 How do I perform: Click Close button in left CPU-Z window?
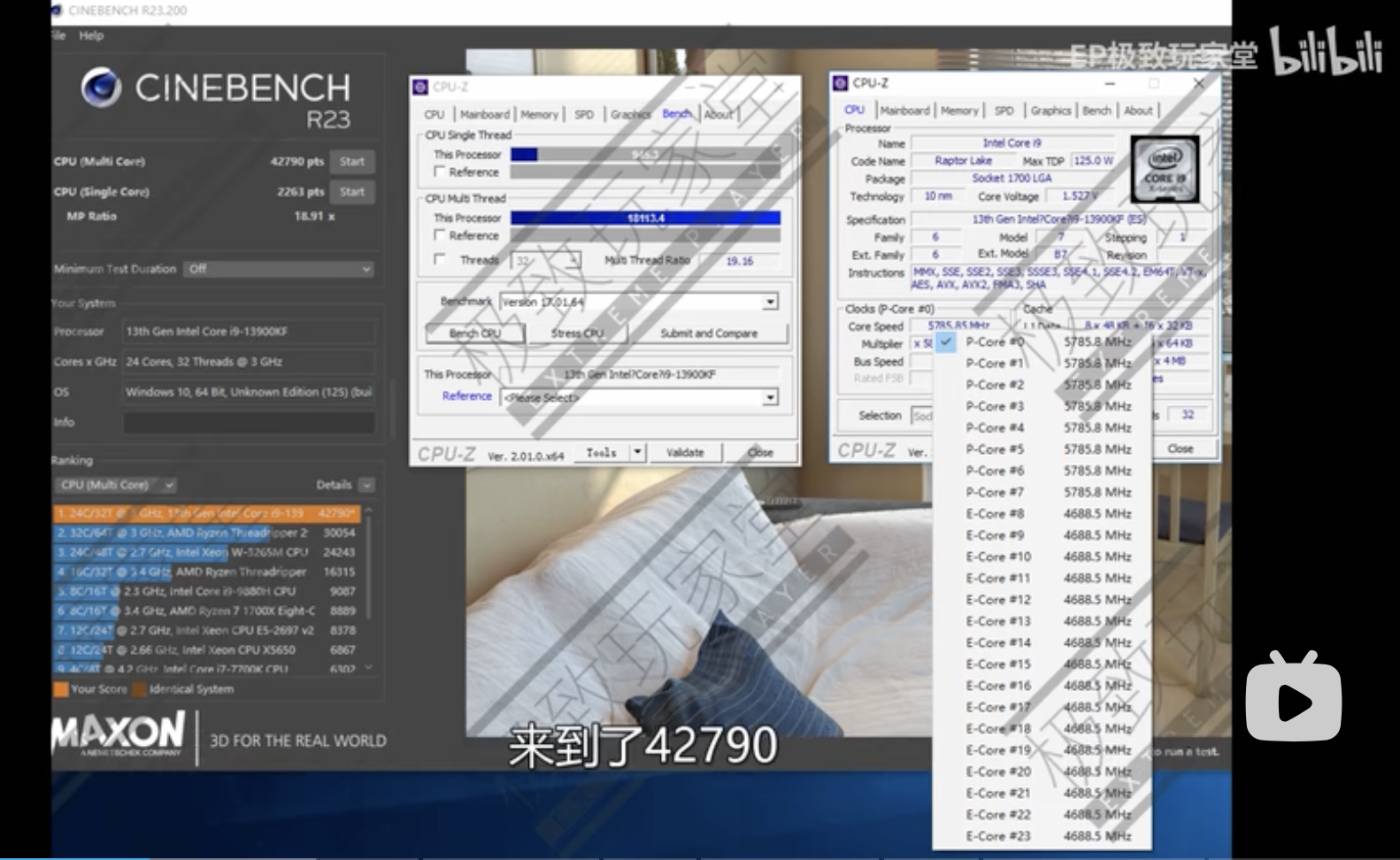click(x=760, y=452)
